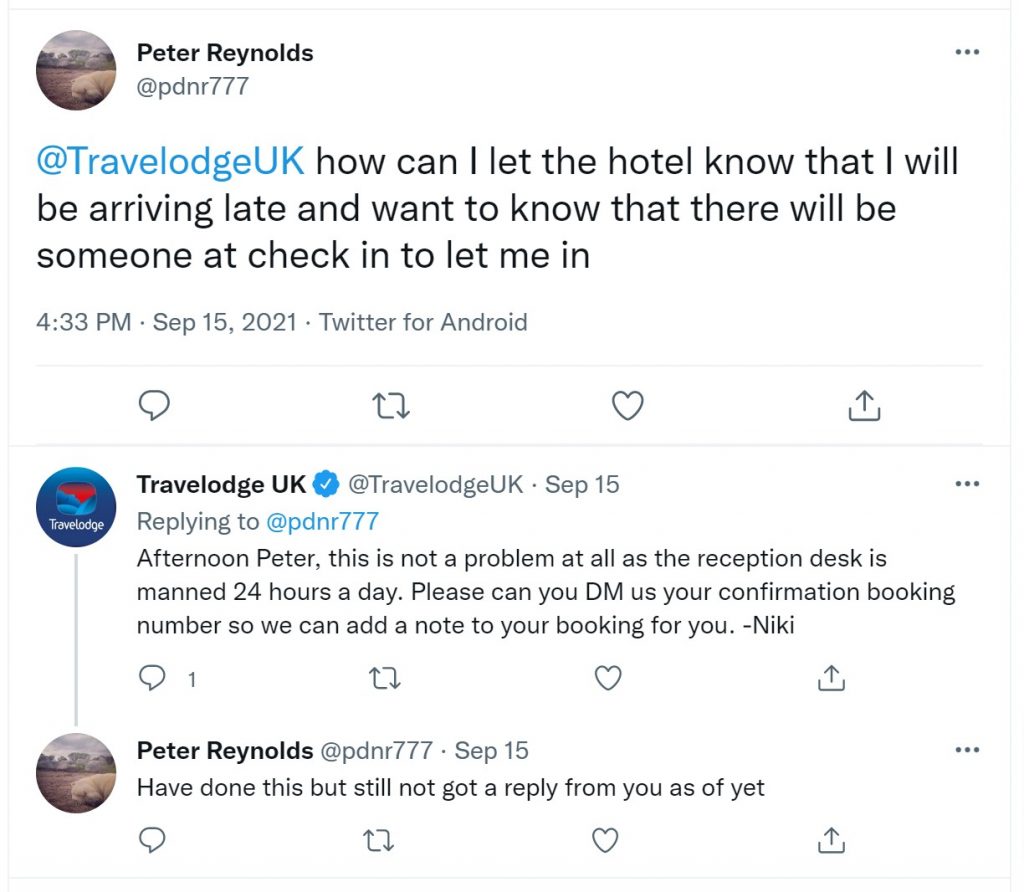Retweet the main tweet about arriving late
Image resolution: width=1024 pixels, height=892 pixels.
pyautogui.click(x=391, y=406)
